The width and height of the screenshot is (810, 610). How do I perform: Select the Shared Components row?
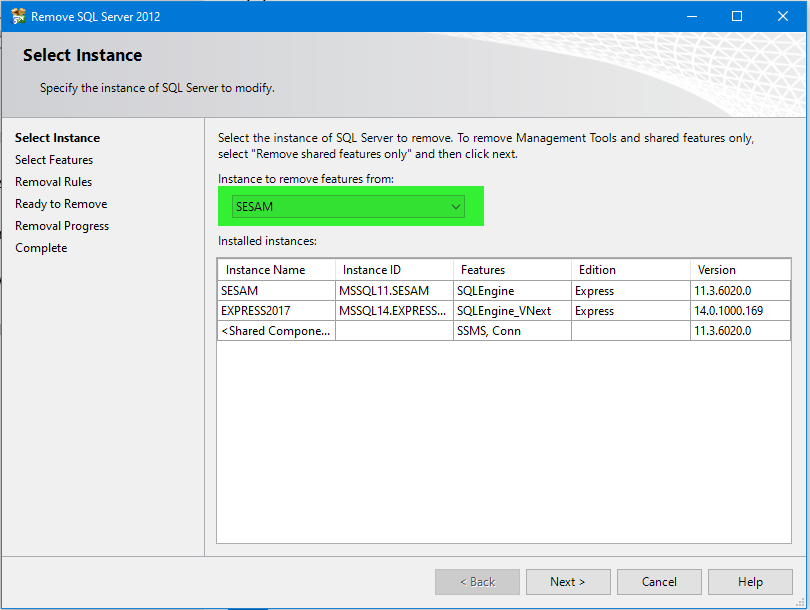coord(276,331)
